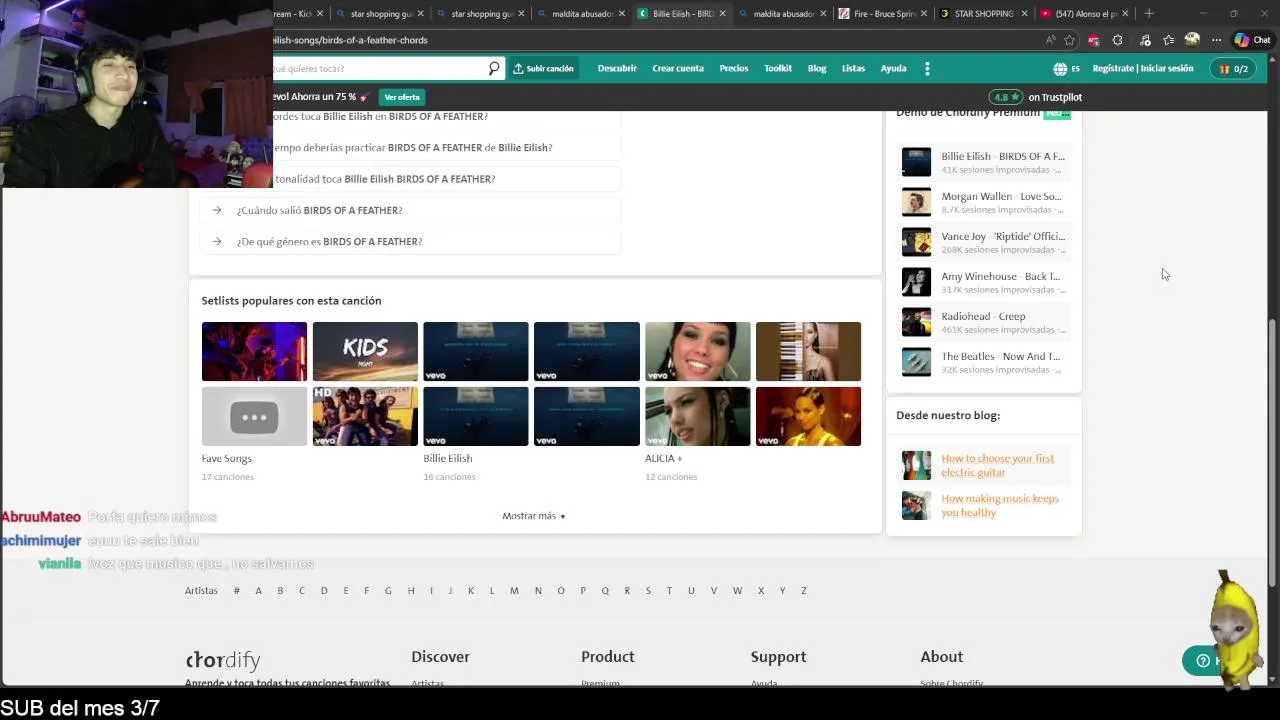This screenshot has width=1280, height=720.
Task: Click the arrow icon beside '¿Cuándo salió' question
Action: [x=217, y=210]
